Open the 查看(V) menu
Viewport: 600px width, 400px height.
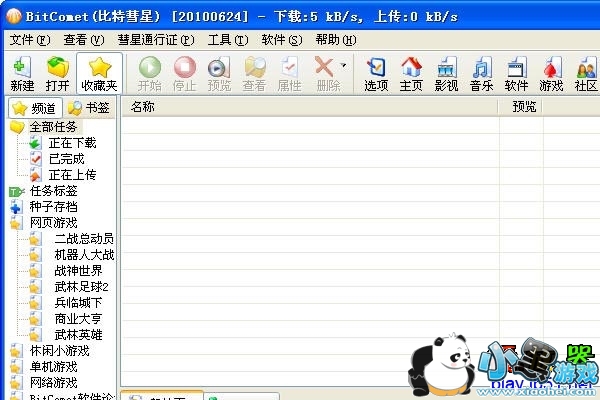coord(84,40)
